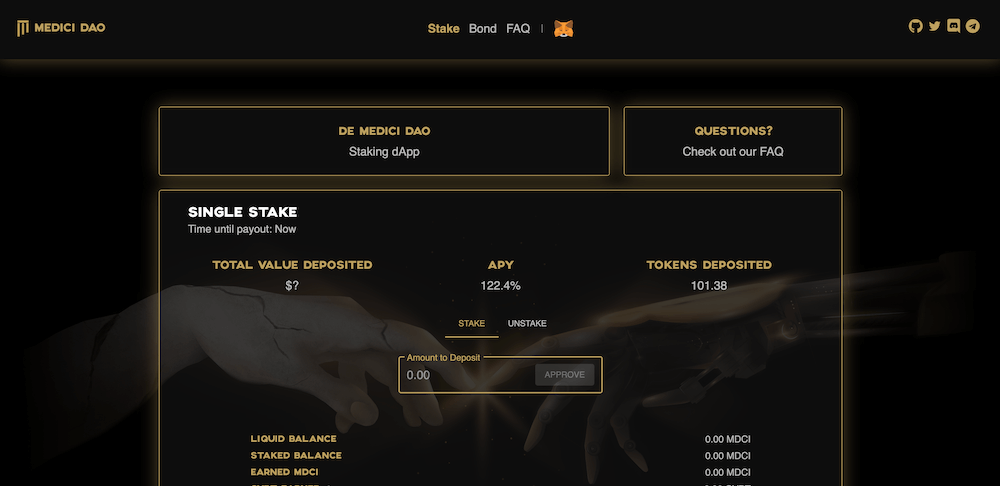Click the Total Value Deposited amount
Image resolution: width=1000 pixels, height=486 pixels.
pyautogui.click(x=292, y=286)
